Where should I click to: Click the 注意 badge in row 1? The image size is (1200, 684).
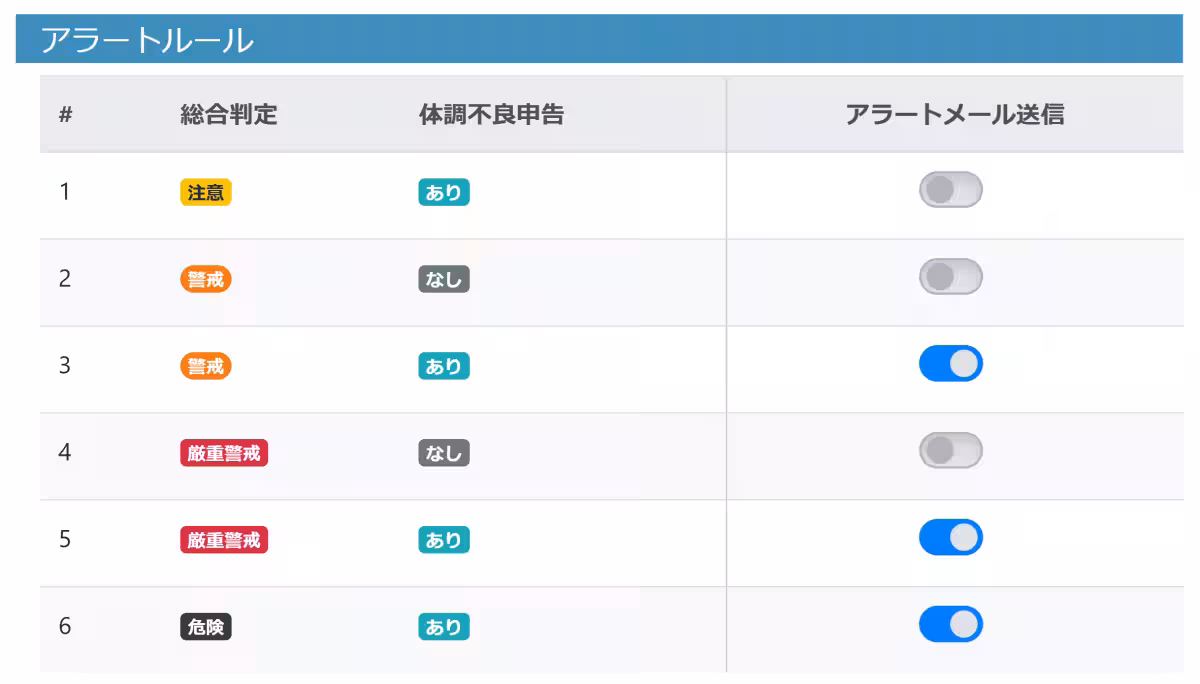tap(205, 192)
